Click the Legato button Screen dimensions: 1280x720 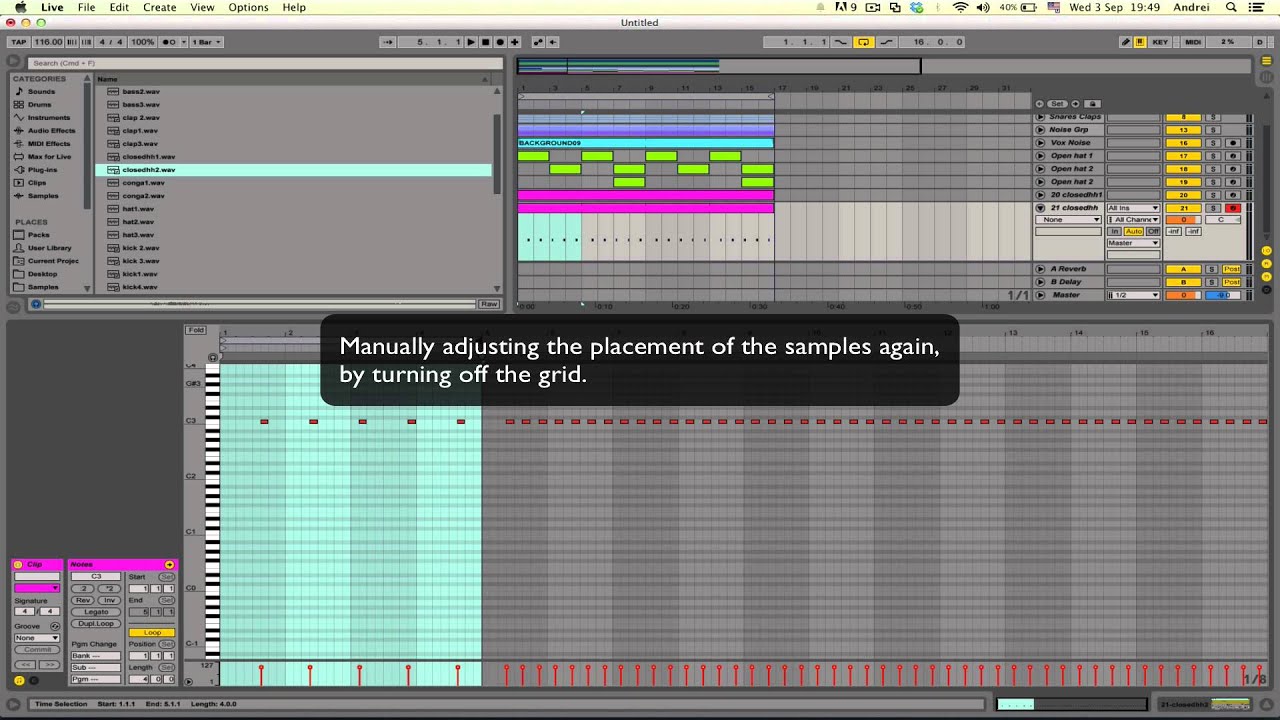[96, 612]
